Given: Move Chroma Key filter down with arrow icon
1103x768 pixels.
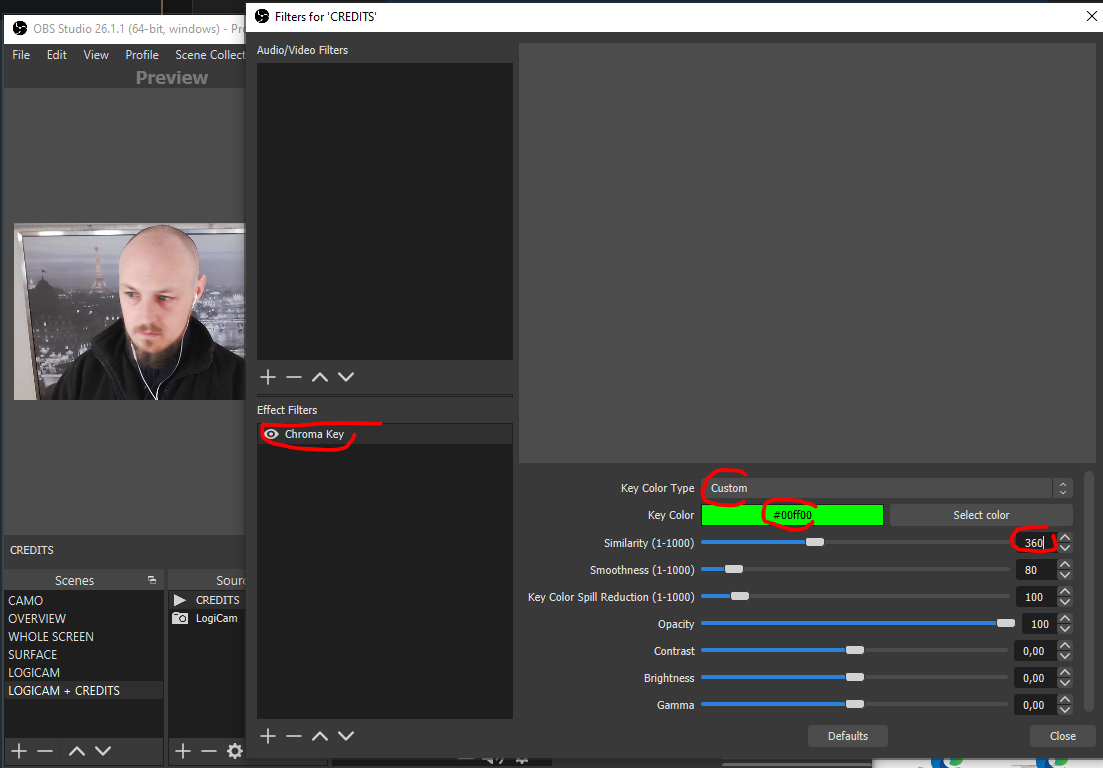Looking at the screenshot, I should (x=346, y=736).
